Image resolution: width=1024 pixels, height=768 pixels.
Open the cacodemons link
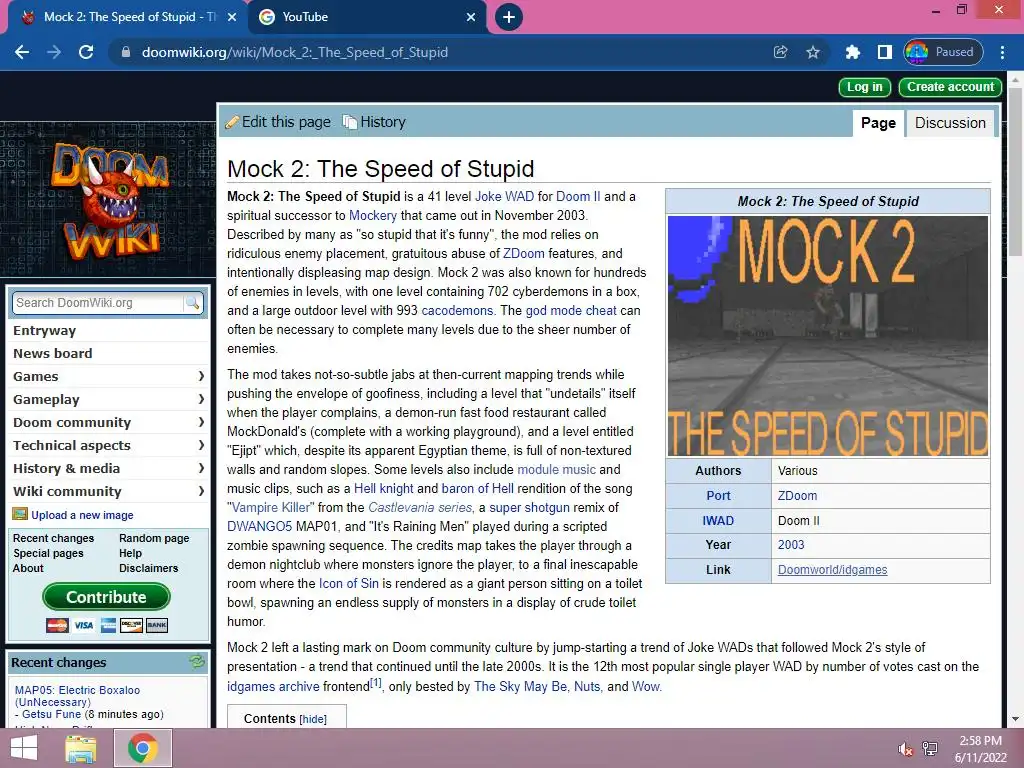tap(456, 311)
